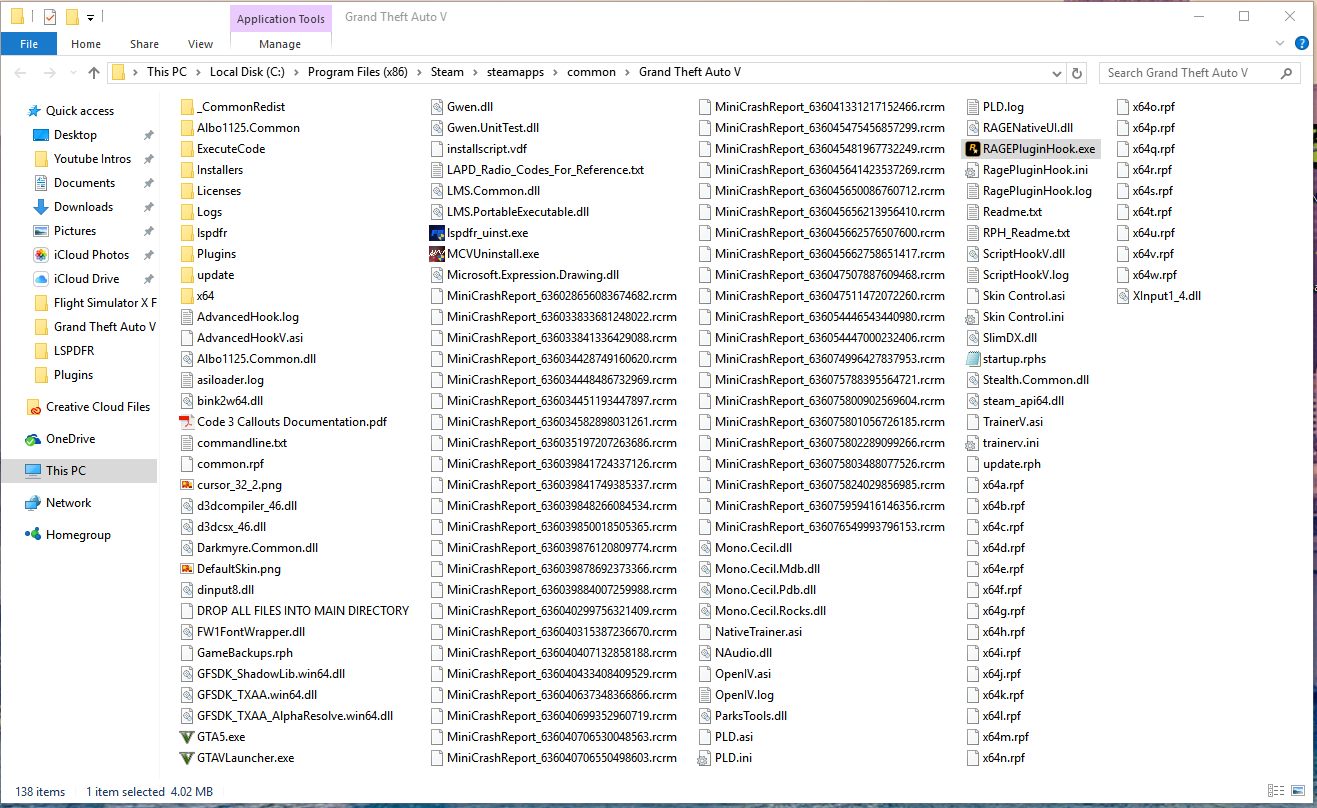The height and width of the screenshot is (808, 1317).
Task: Click the Homegroup icon in sidebar
Action: (x=33, y=535)
